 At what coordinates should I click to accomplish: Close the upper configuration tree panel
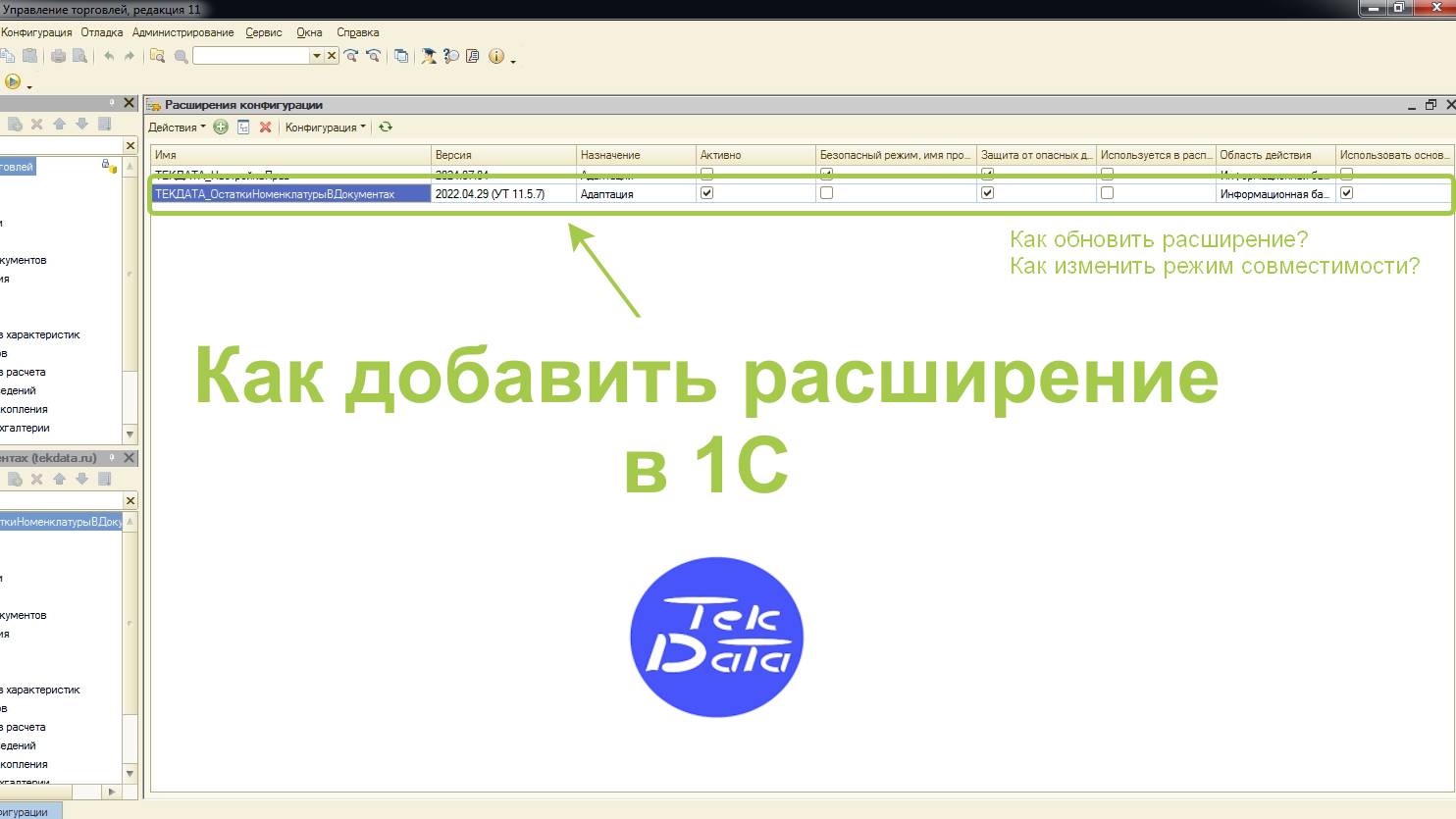(130, 102)
